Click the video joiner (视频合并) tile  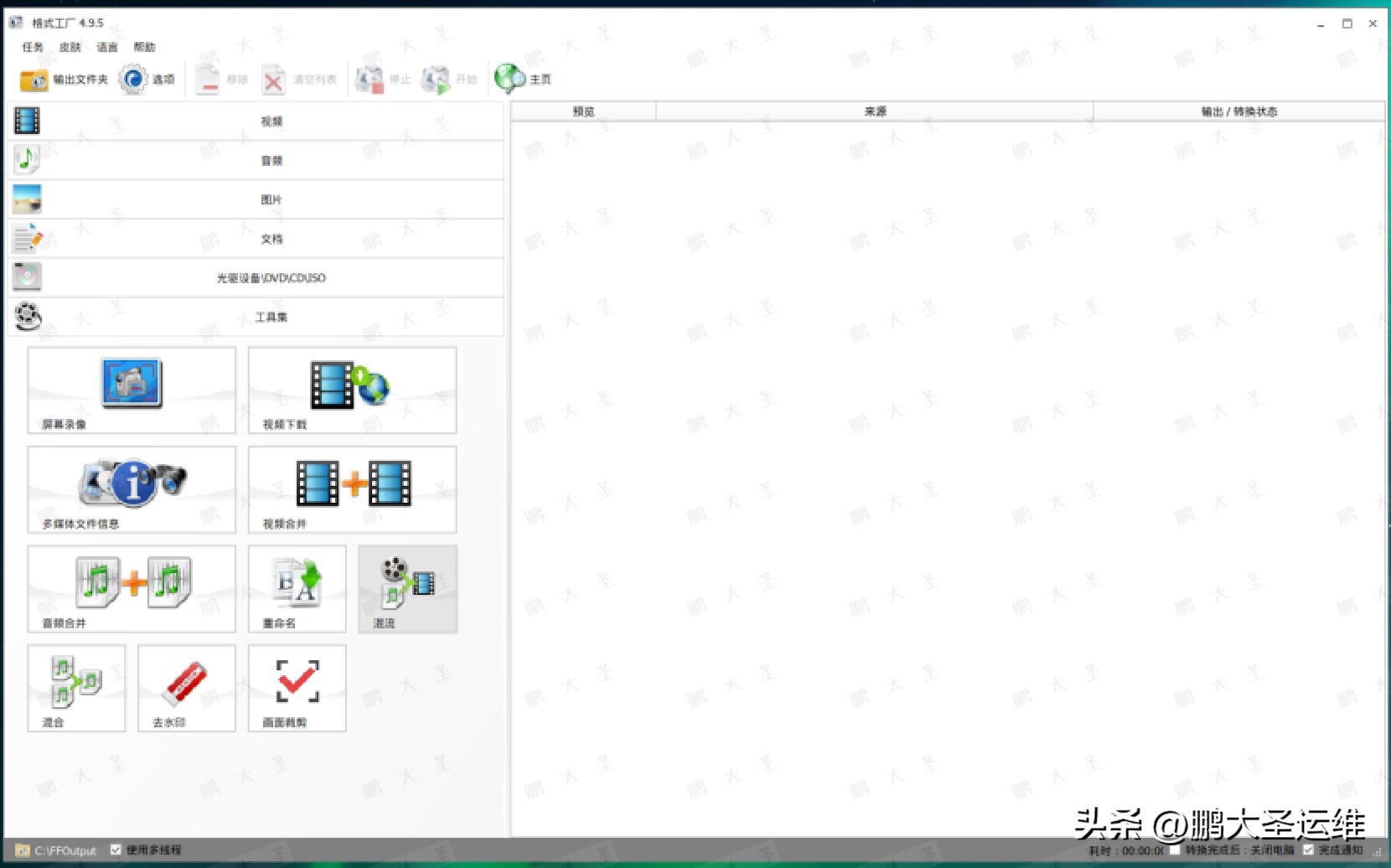click(352, 489)
